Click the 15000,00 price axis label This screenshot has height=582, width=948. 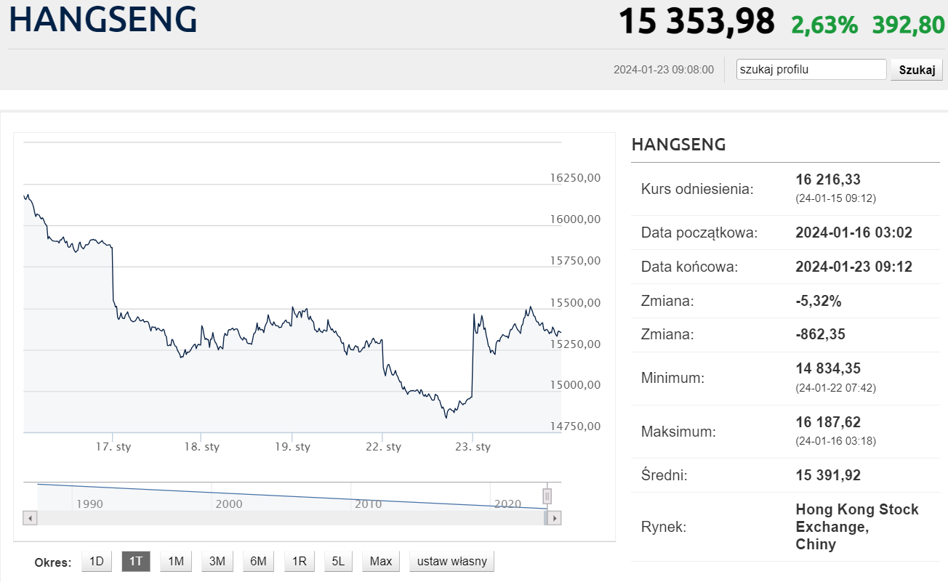(x=575, y=385)
